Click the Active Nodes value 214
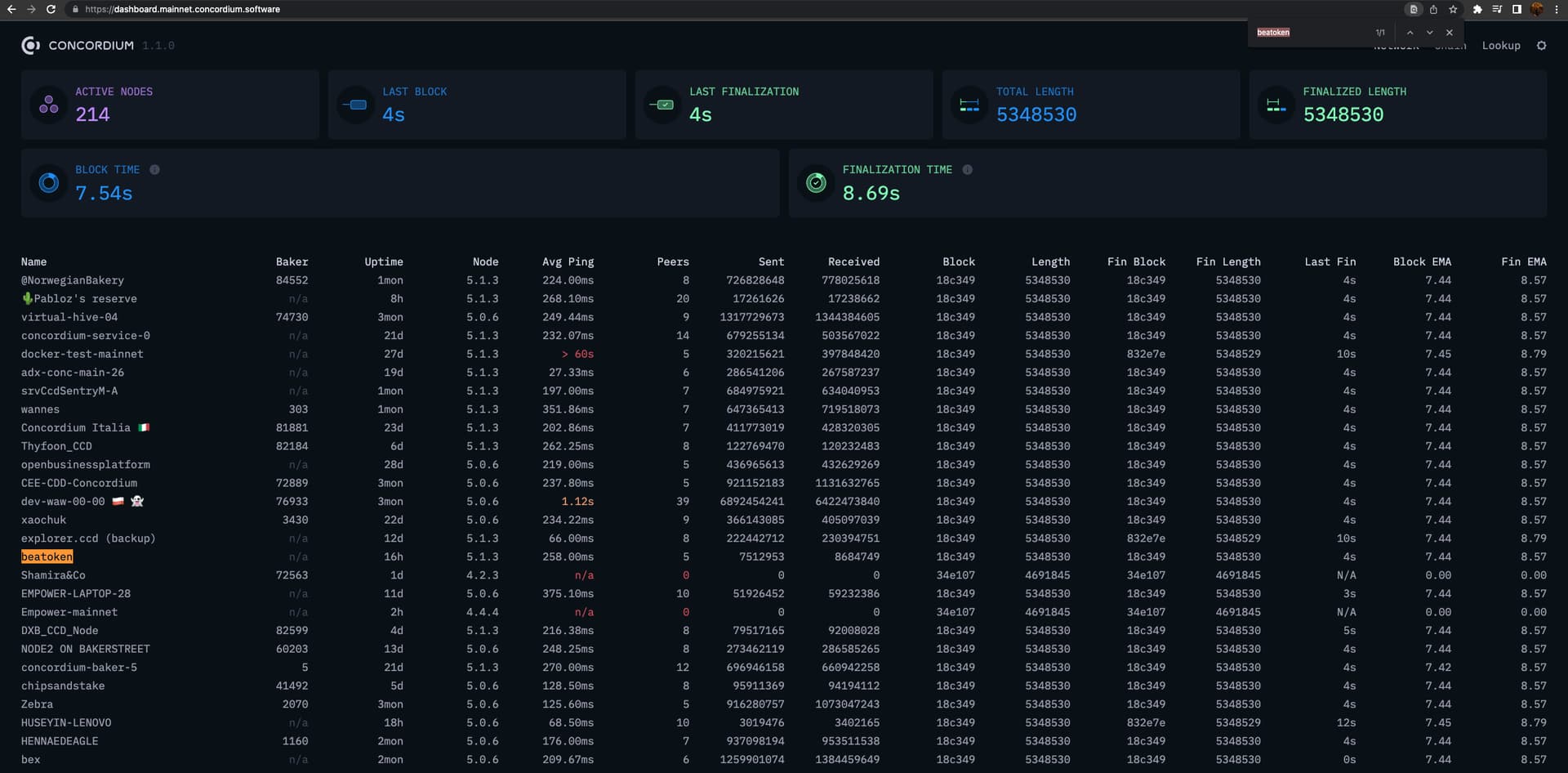Image resolution: width=1568 pixels, height=773 pixels. click(x=92, y=114)
